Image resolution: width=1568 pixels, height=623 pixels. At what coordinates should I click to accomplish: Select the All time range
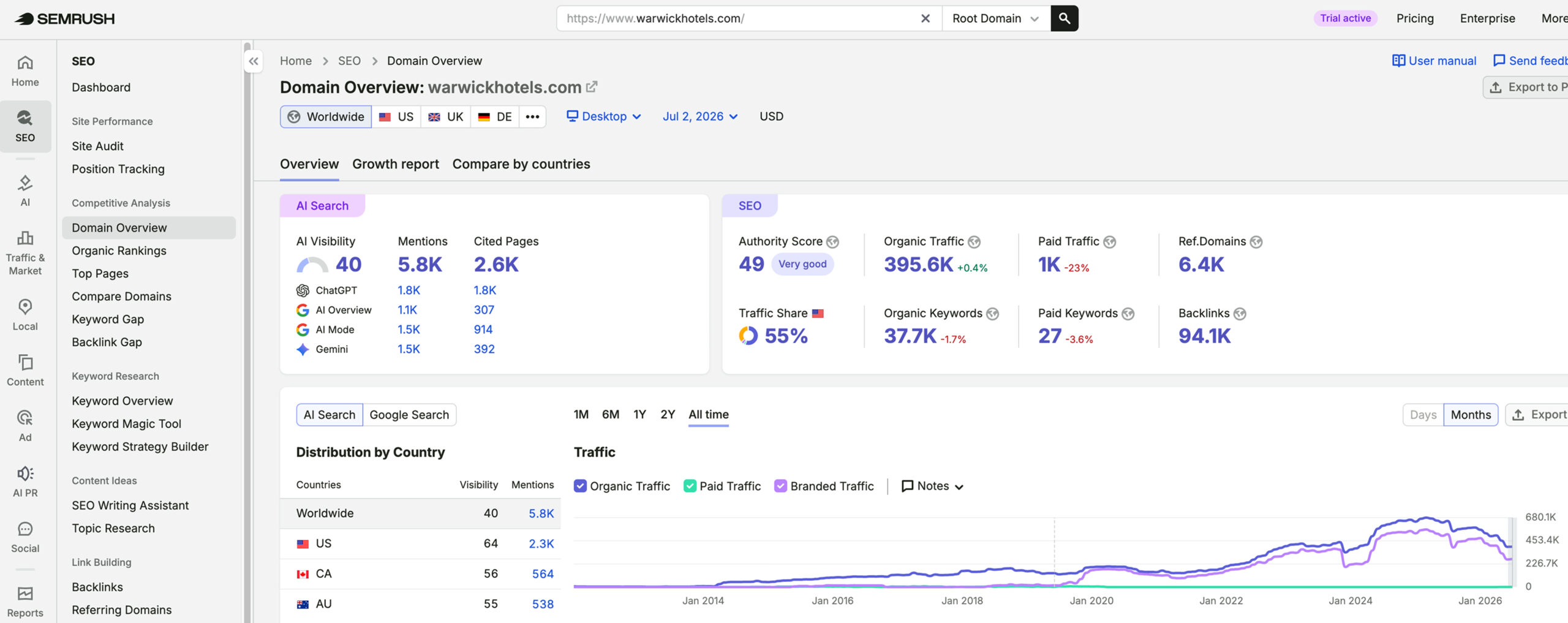pos(709,415)
